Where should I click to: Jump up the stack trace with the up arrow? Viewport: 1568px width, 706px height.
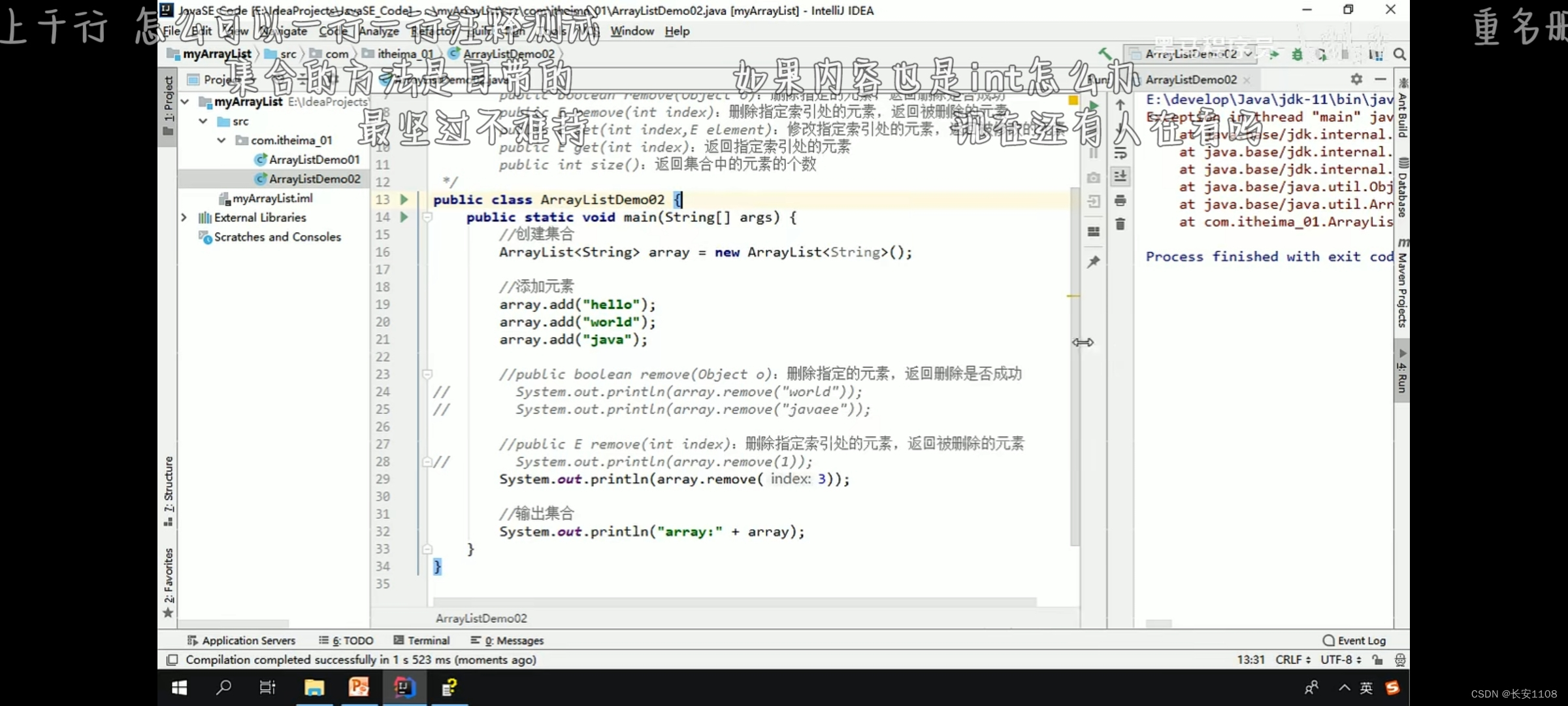click(x=1120, y=105)
